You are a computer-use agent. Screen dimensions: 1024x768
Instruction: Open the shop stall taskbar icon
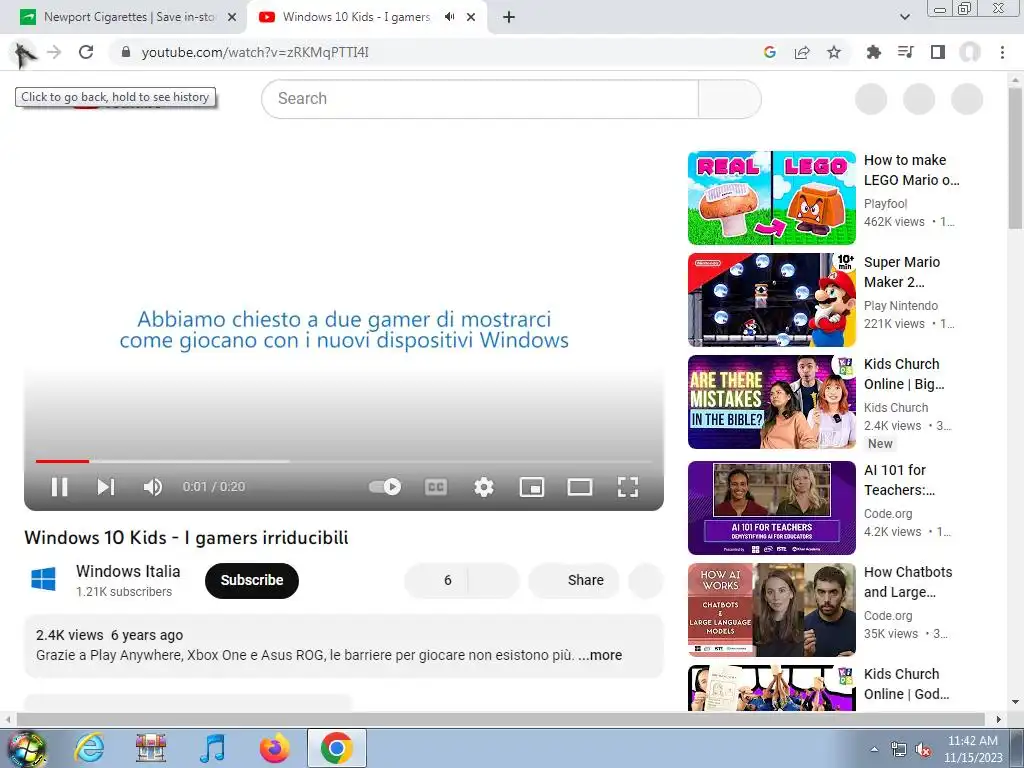click(150, 748)
